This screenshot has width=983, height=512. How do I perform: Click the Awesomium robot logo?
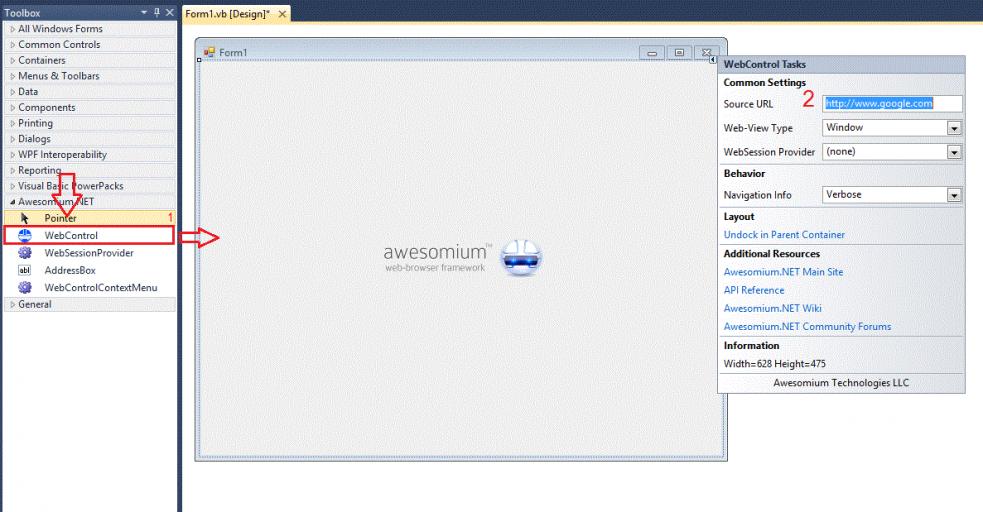click(521, 258)
